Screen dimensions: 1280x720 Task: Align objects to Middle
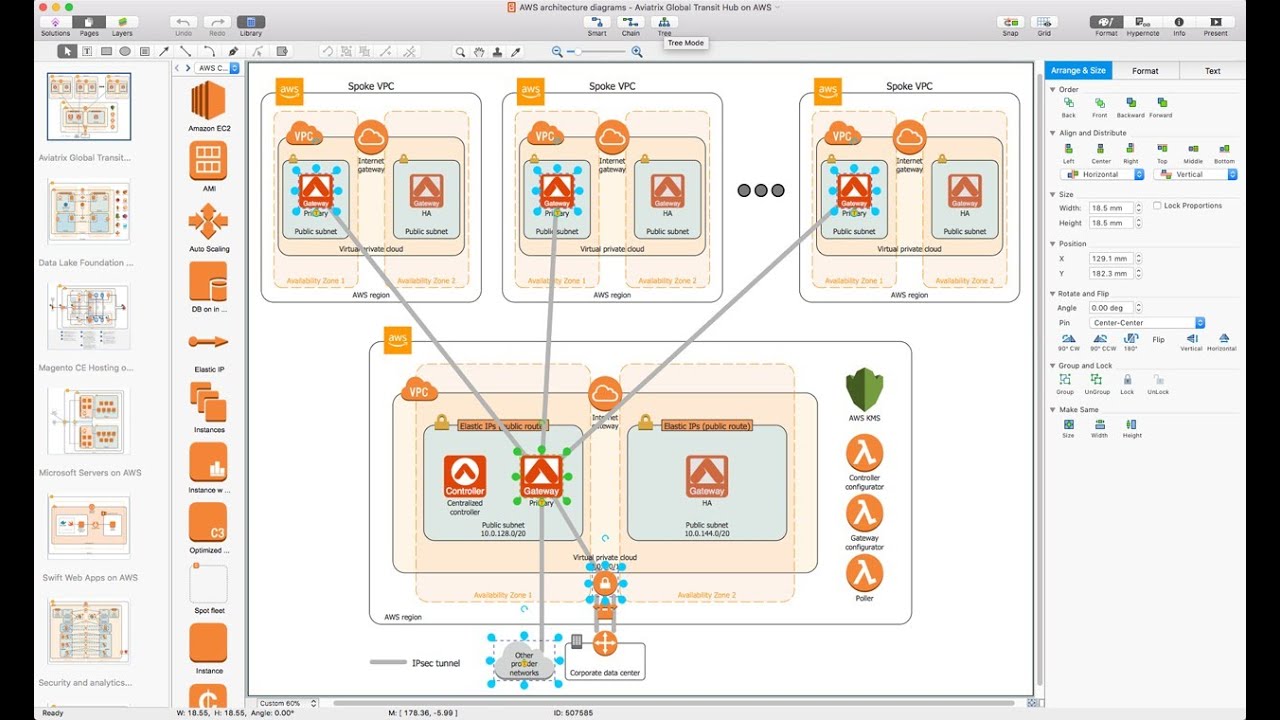coord(1193,152)
